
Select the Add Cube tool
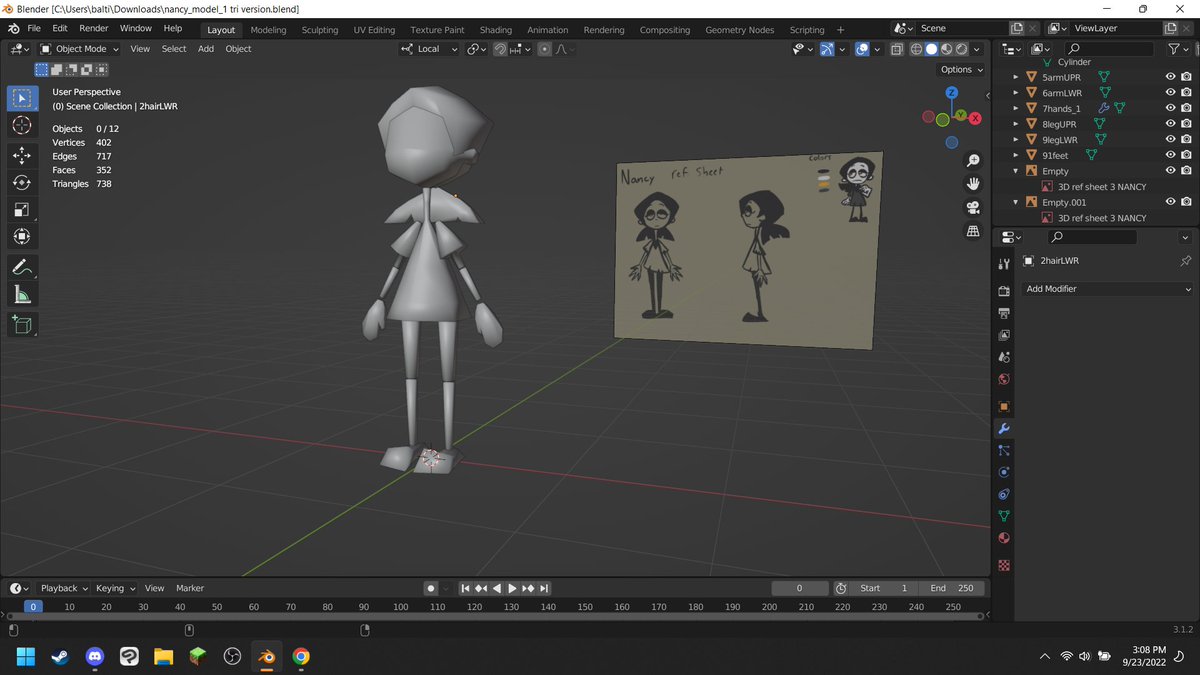coord(22,324)
